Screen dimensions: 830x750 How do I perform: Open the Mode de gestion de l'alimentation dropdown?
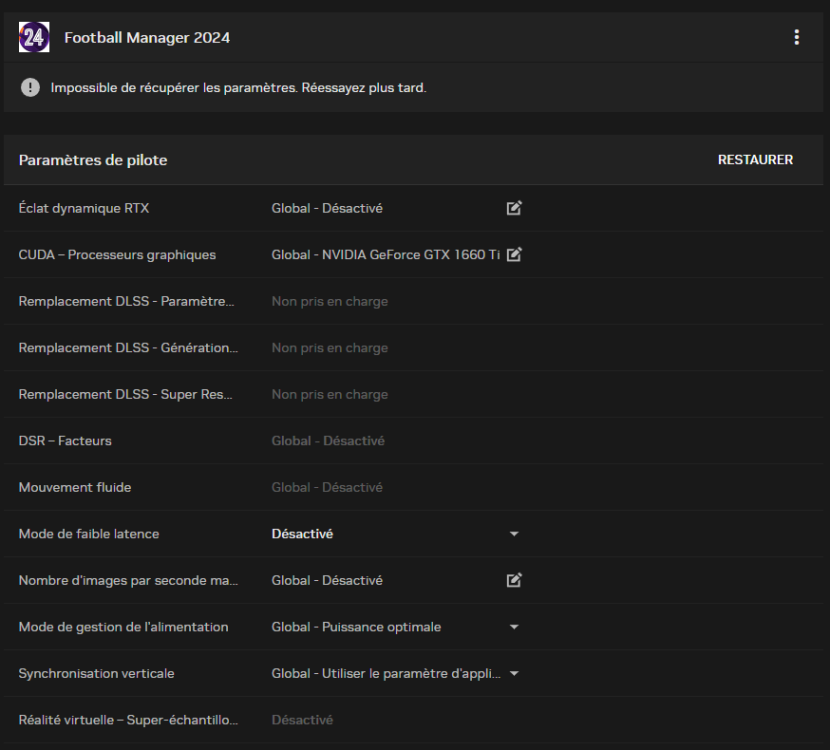[x=514, y=627]
